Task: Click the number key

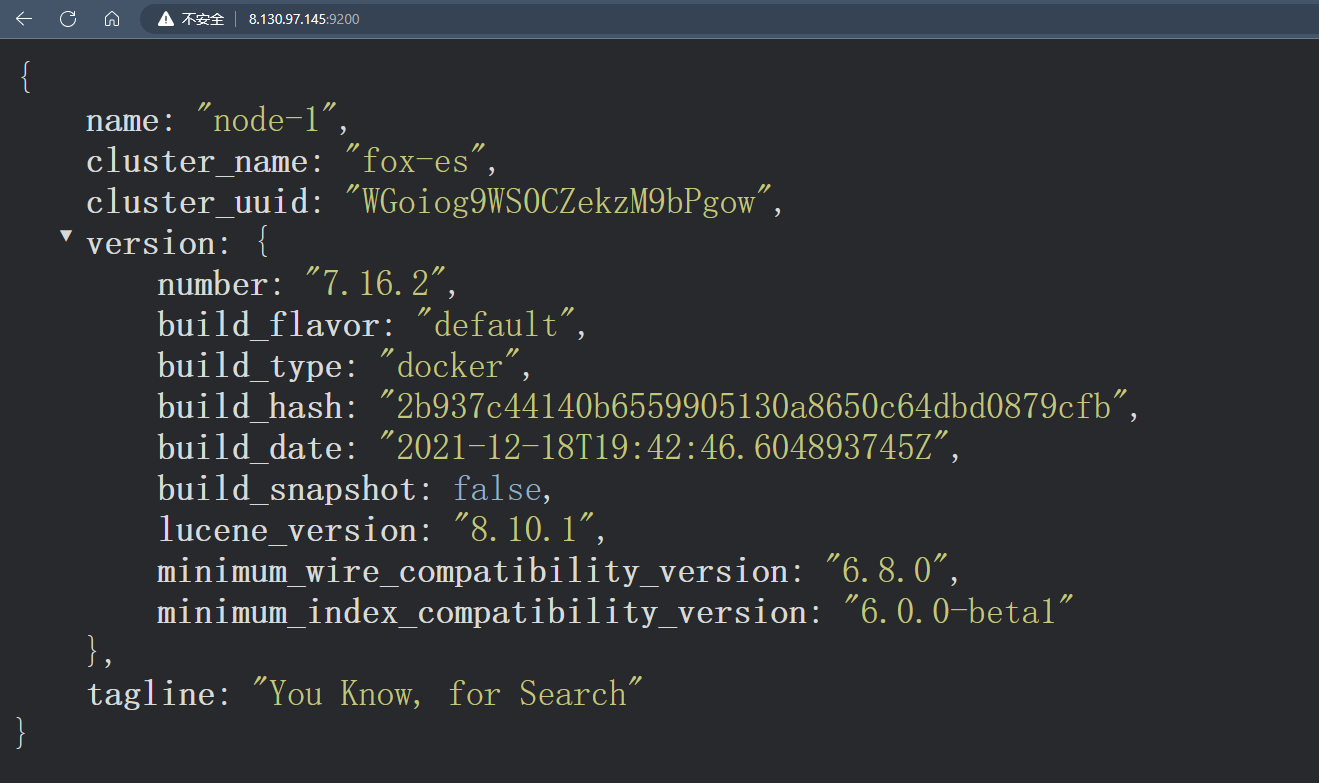Action: click(x=212, y=285)
